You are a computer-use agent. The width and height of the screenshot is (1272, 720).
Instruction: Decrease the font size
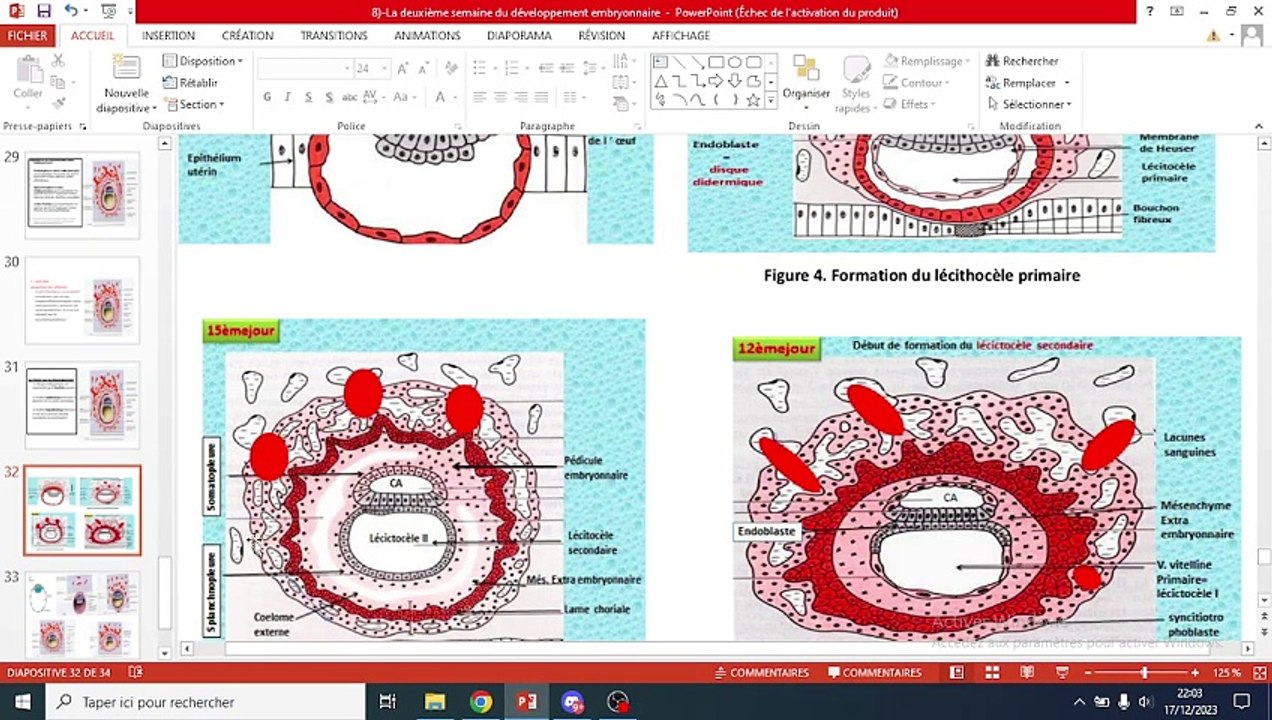[x=422, y=69]
